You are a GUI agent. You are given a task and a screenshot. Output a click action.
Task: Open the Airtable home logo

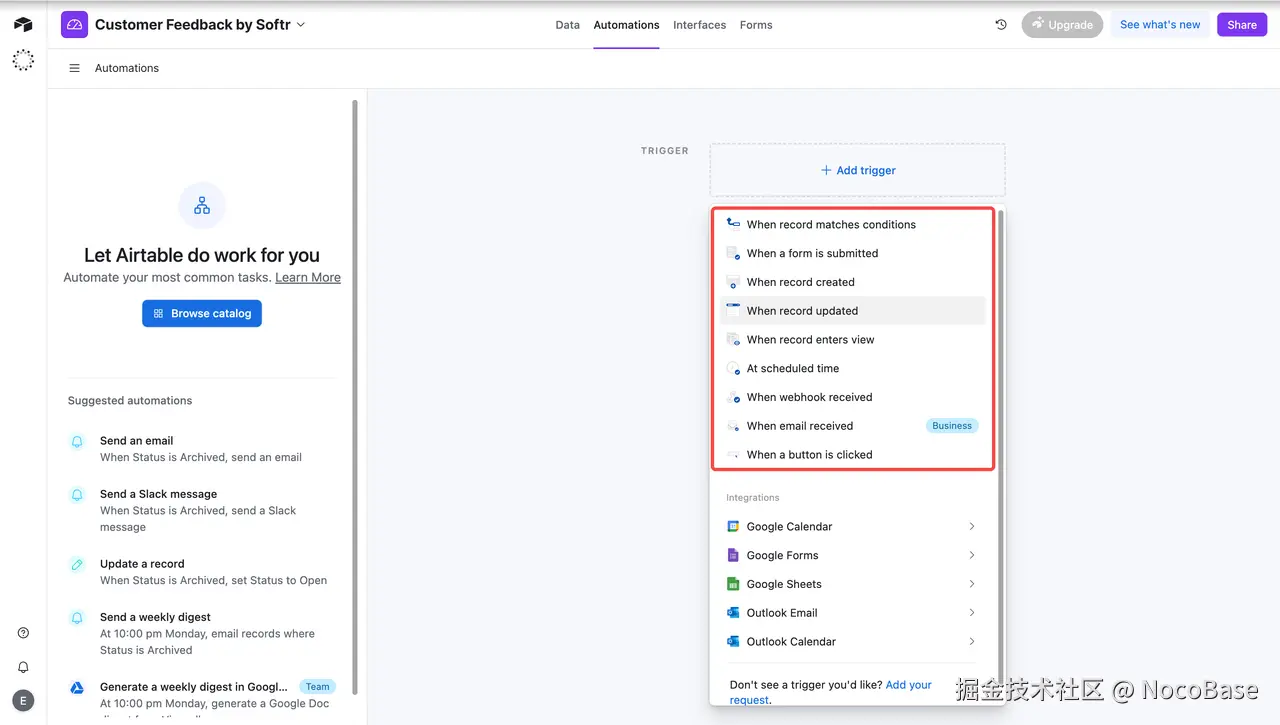point(23,24)
